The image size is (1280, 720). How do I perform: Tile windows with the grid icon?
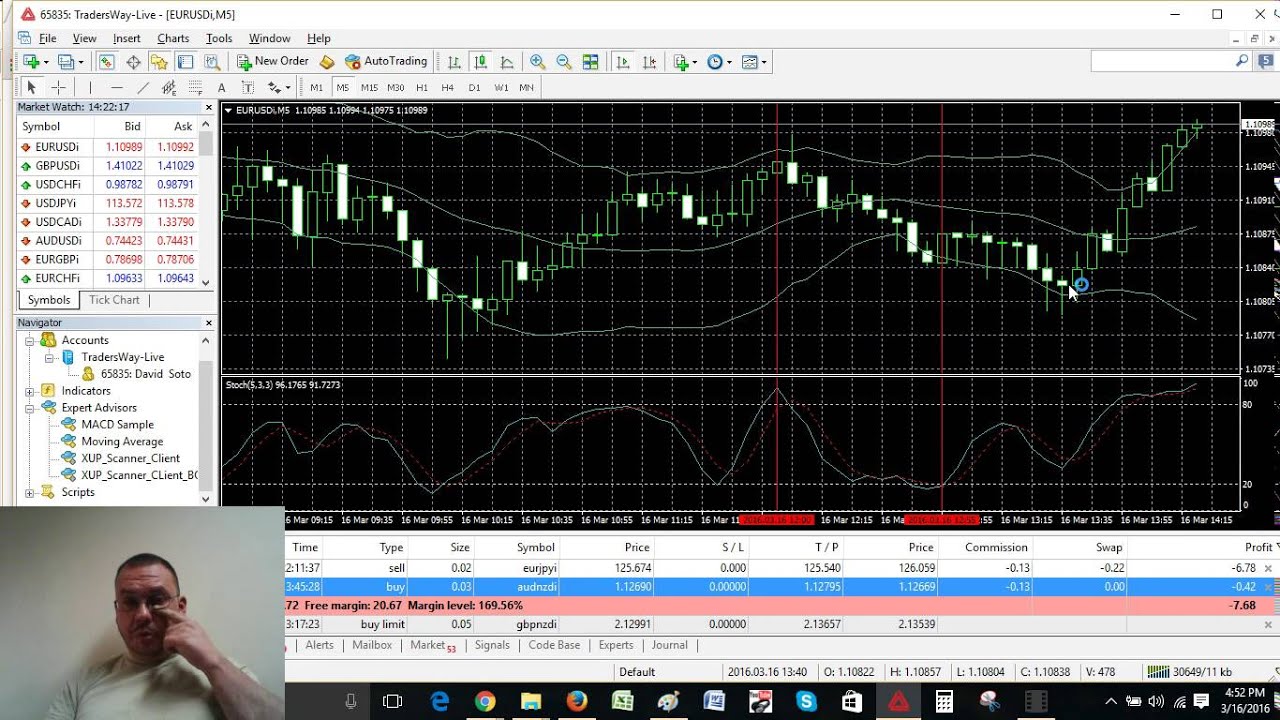pos(590,61)
